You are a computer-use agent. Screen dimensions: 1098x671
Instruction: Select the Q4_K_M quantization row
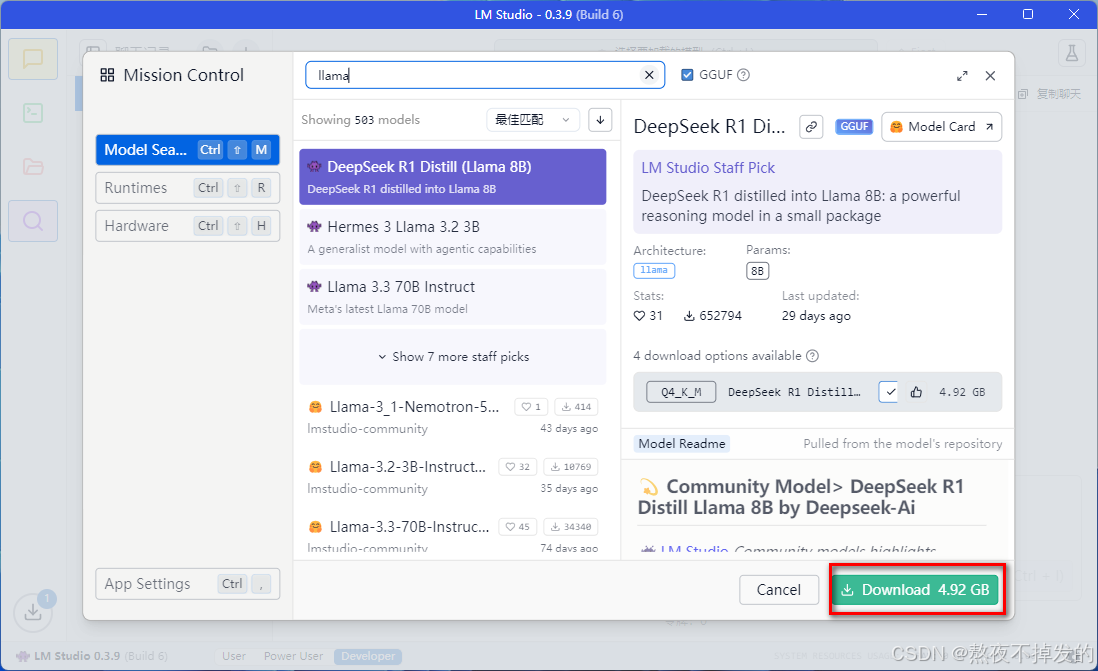pyautogui.click(x=817, y=392)
